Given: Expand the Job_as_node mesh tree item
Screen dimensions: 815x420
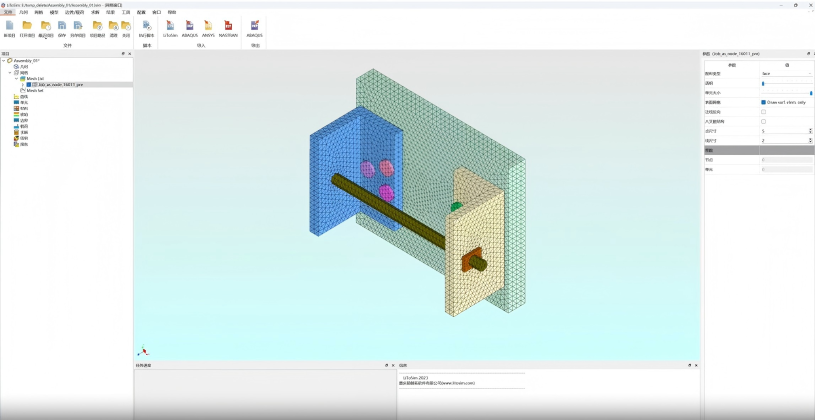Looking at the screenshot, I should (x=23, y=84).
